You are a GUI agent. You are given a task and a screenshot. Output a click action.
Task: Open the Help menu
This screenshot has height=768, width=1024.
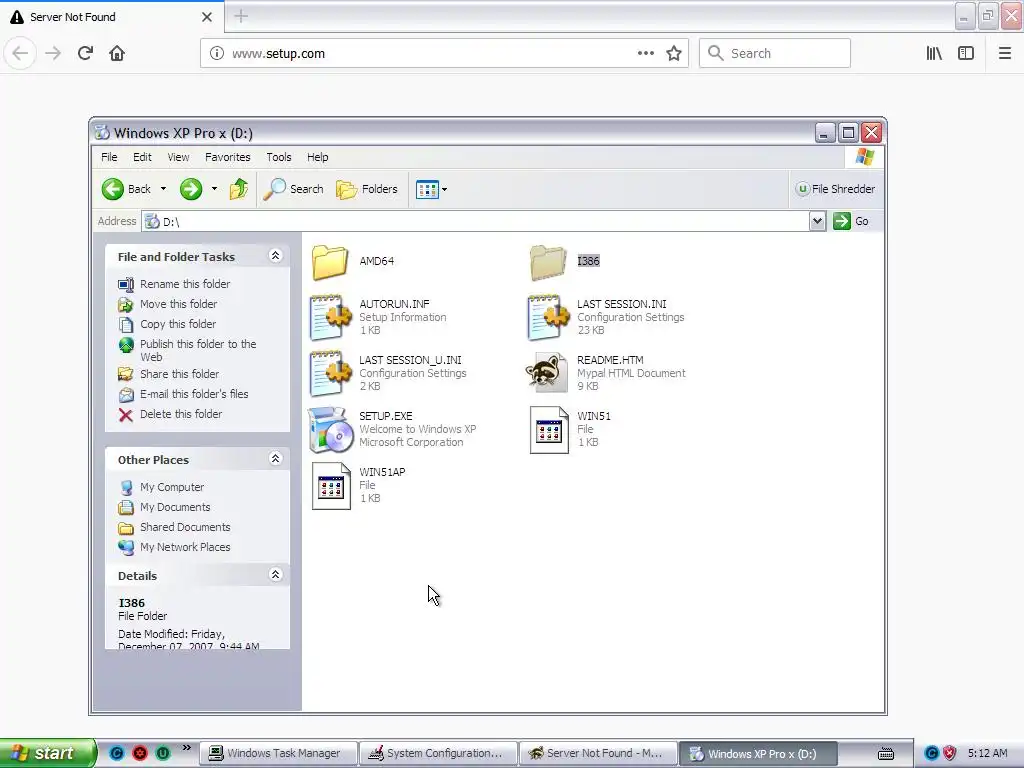click(x=317, y=157)
